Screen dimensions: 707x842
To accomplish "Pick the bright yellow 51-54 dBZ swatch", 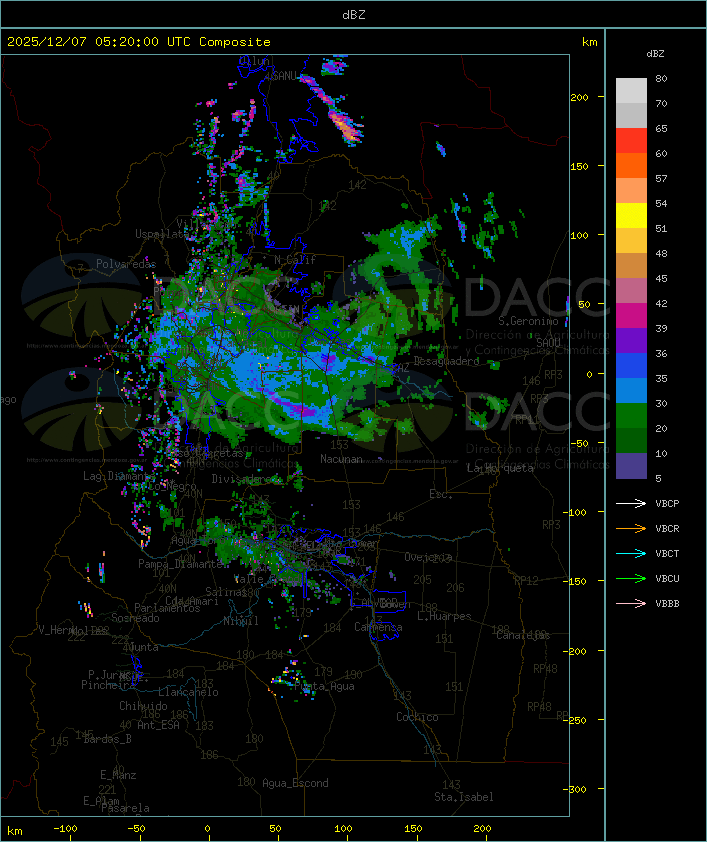I will point(631,215).
